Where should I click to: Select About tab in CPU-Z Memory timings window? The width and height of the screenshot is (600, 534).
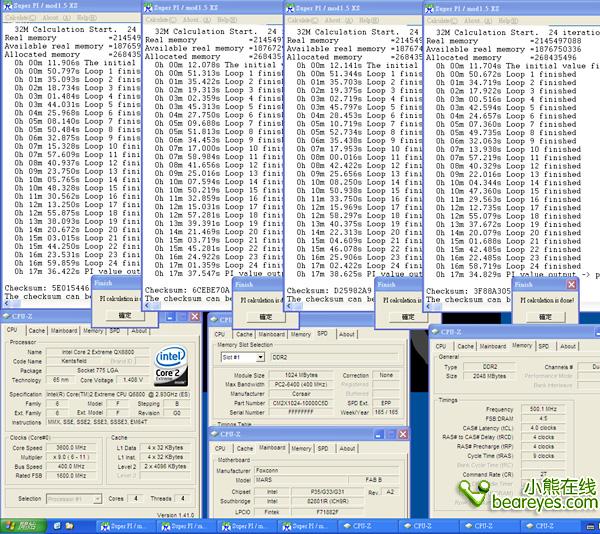click(x=568, y=346)
